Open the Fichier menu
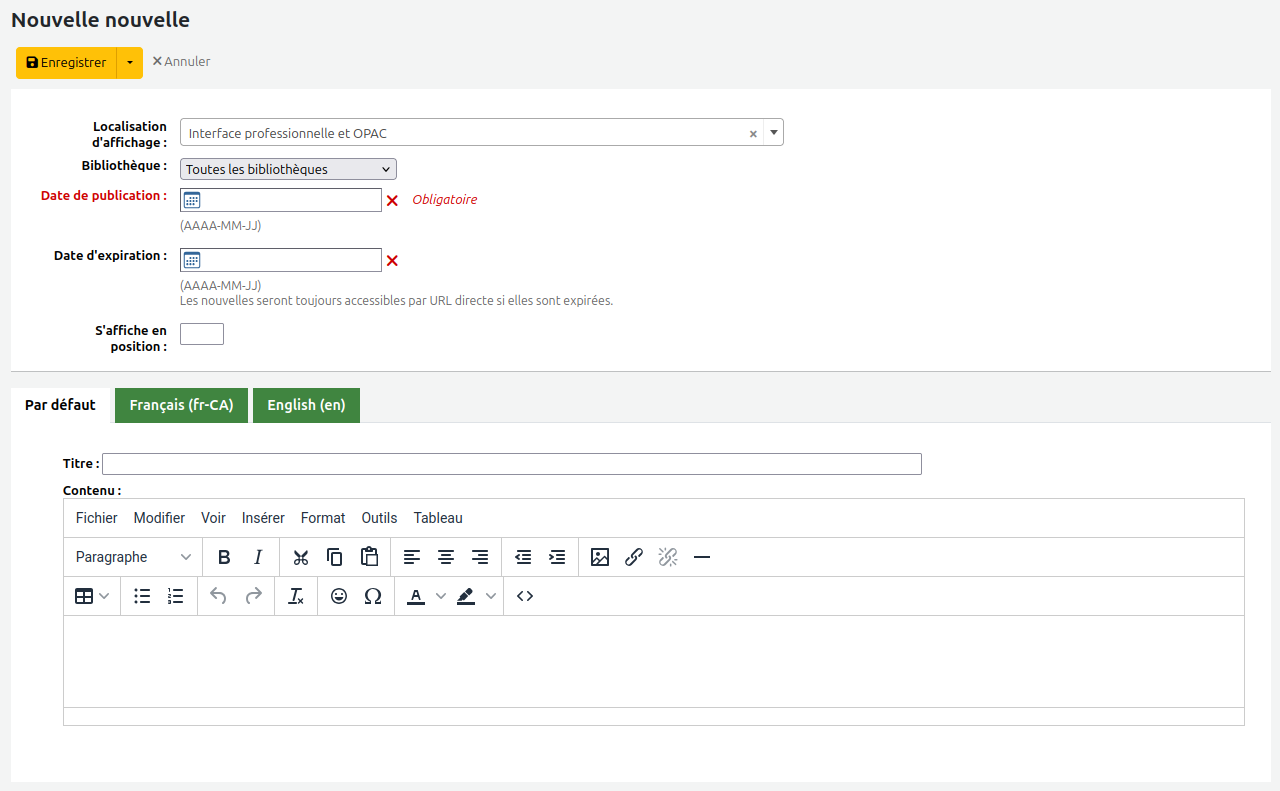Screen dimensions: 1280x791 pos(97,518)
